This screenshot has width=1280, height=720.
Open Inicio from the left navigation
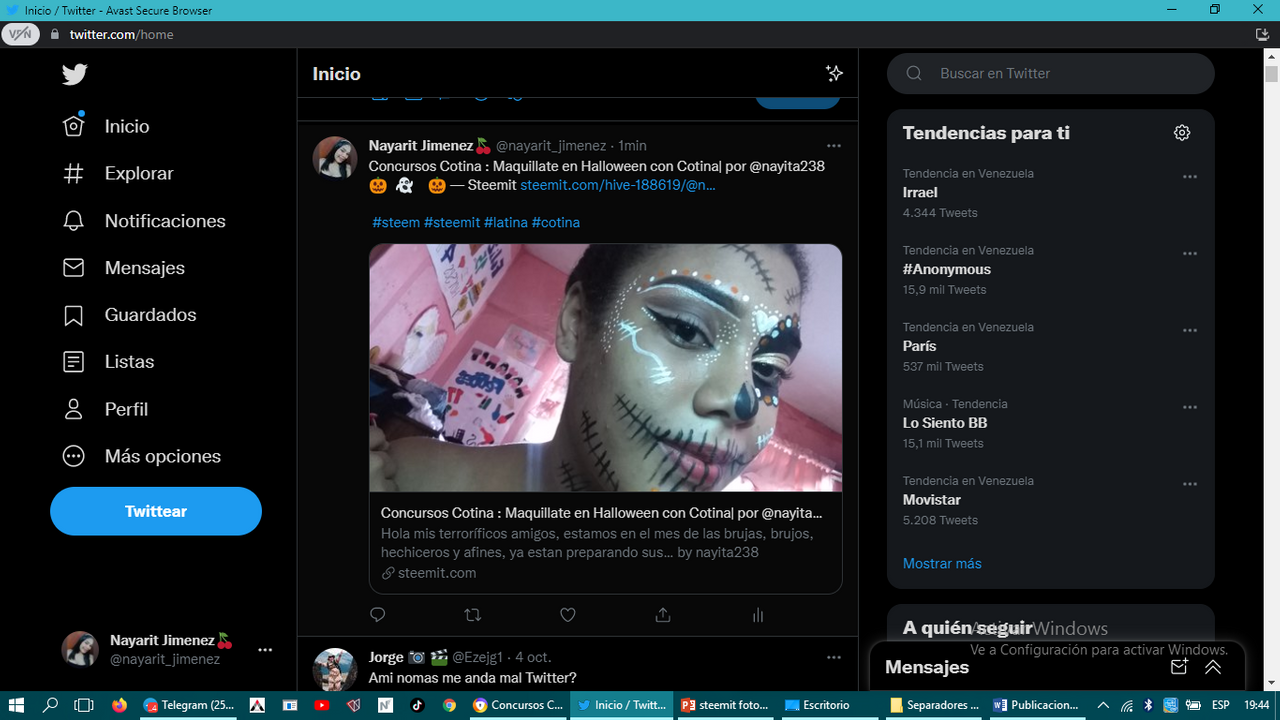[106, 126]
